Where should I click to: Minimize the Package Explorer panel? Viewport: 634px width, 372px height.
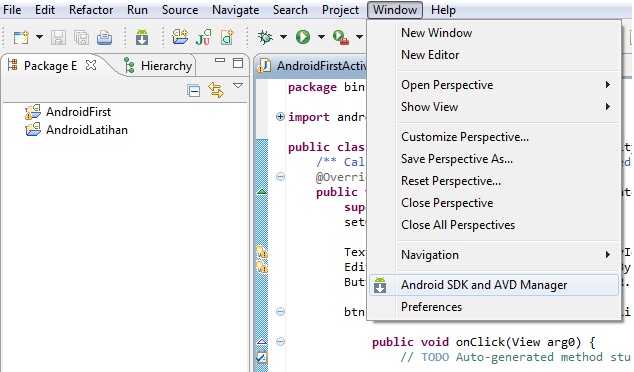pos(220,60)
